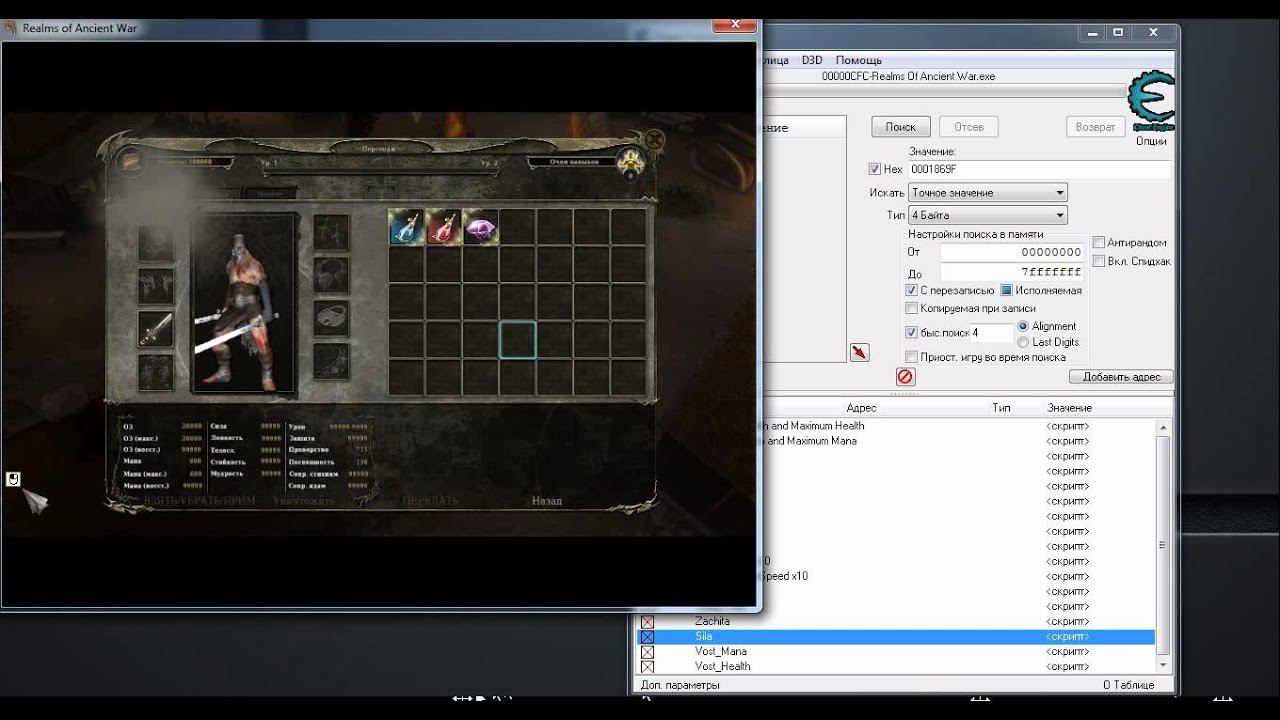This screenshot has width=1280, height=720.
Task: Click the Добавить адрес button
Action: coord(1121,377)
